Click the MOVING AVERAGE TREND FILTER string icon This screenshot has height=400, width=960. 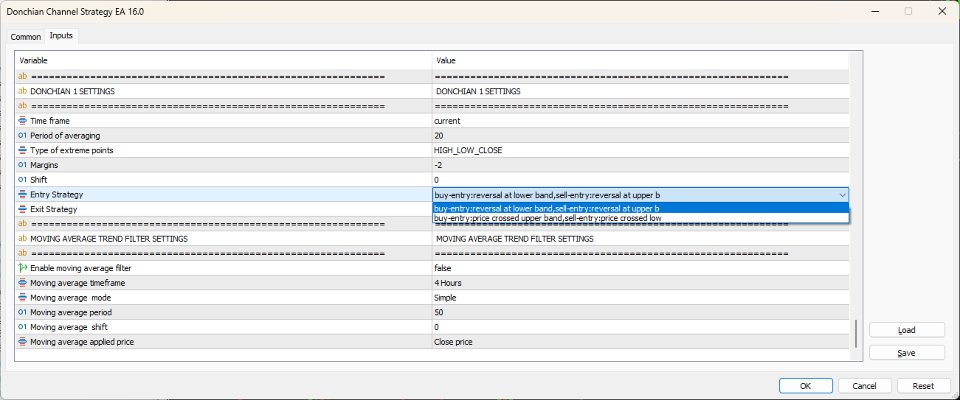23,239
